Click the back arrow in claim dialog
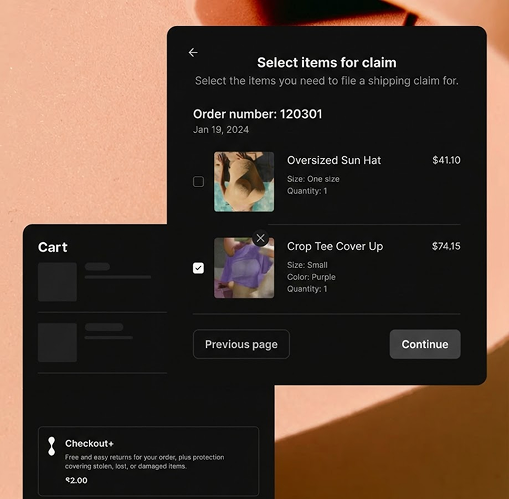The image size is (509, 499). click(x=193, y=52)
